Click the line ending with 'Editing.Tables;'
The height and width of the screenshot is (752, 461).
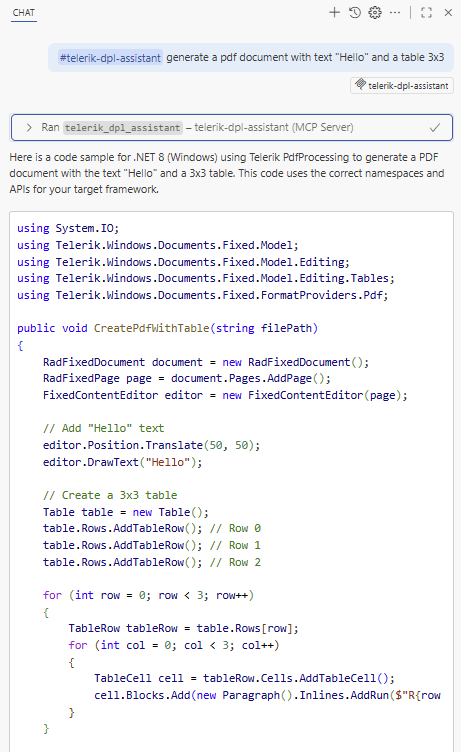tap(205, 278)
